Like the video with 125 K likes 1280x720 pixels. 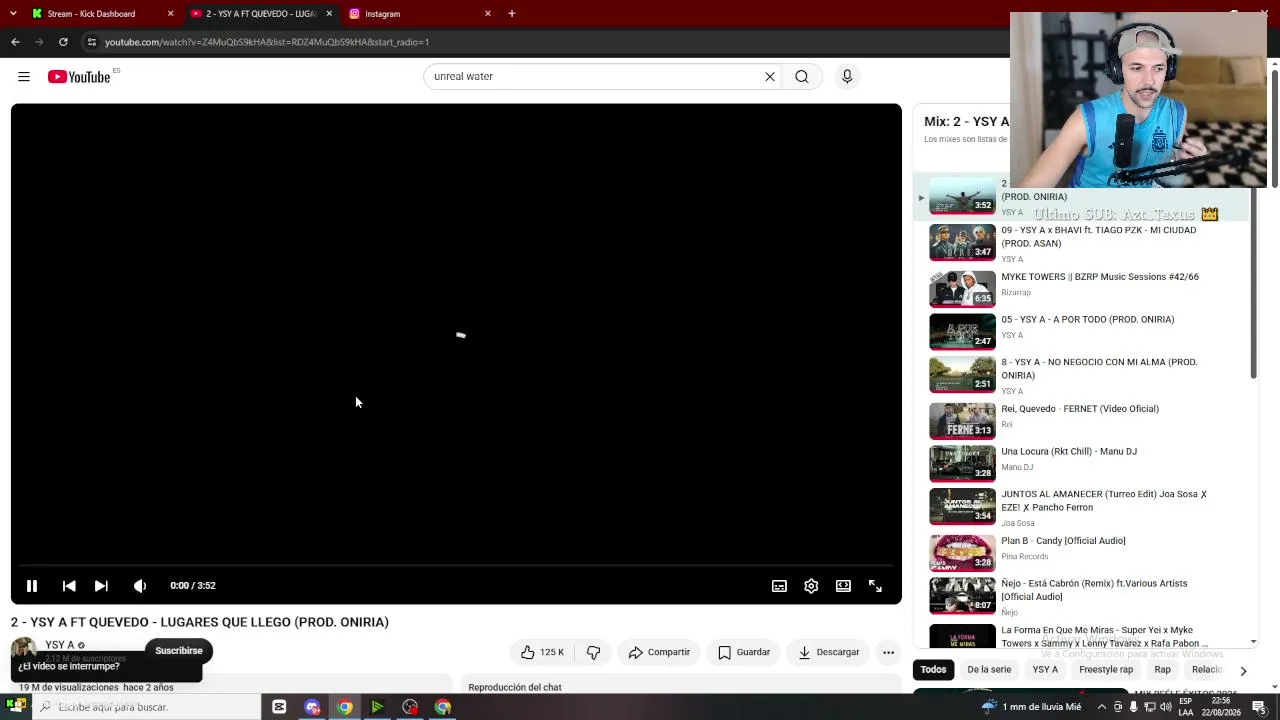(542, 652)
